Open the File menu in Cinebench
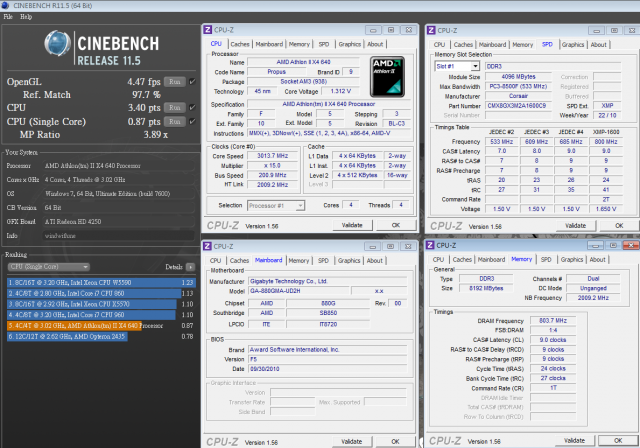The width and height of the screenshot is (640, 448). (x=8, y=17)
